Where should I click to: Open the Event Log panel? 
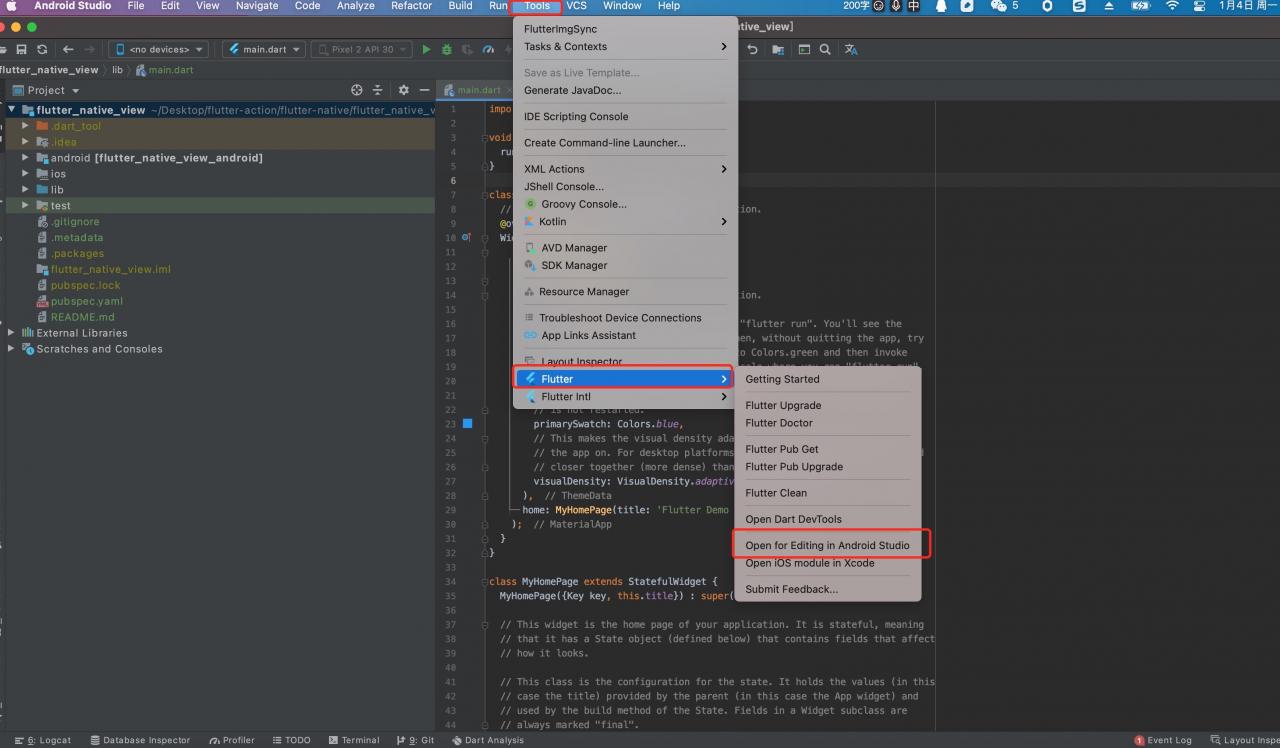[1163, 740]
